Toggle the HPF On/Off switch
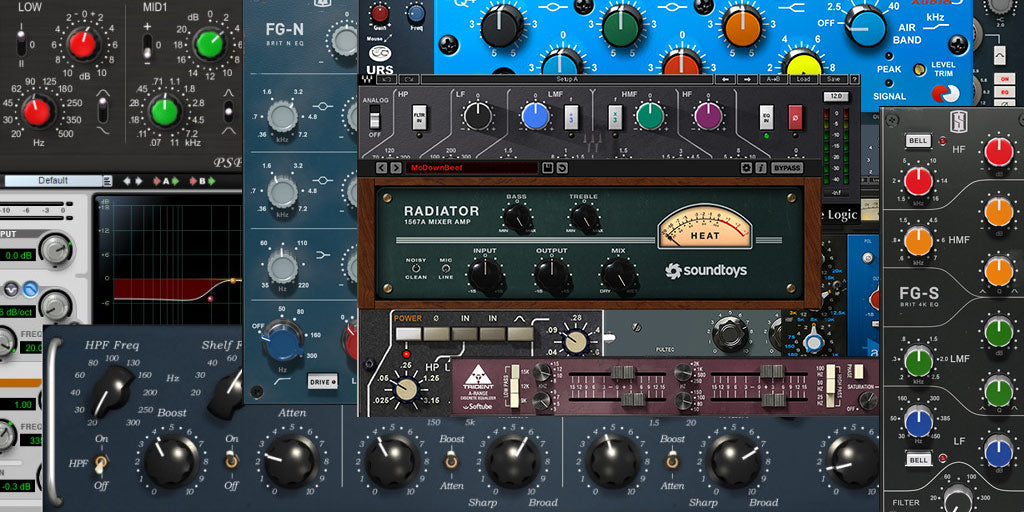Image resolution: width=1024 pixels, height=512 pixels. (100, 463)
